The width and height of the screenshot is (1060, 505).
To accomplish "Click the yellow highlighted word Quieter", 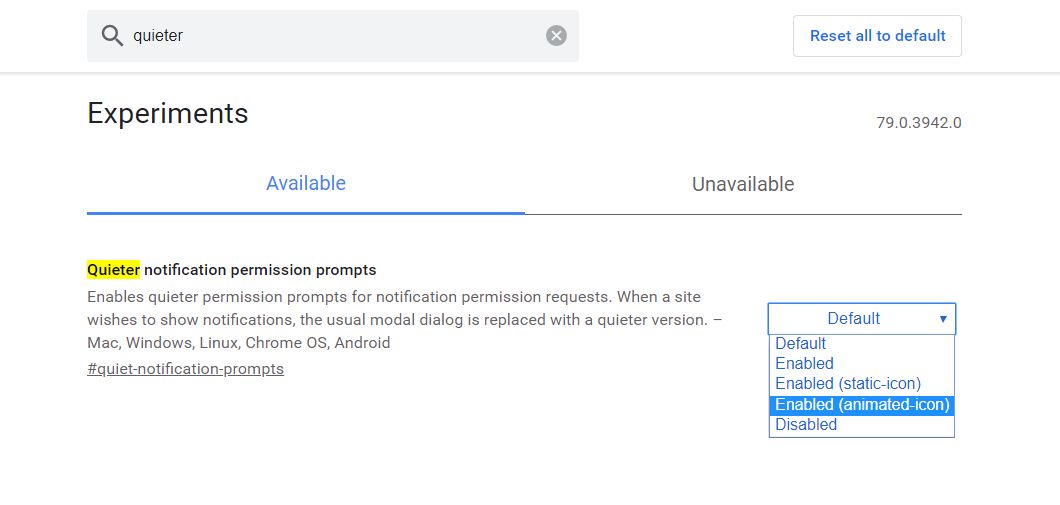I will (x=113, y=270).
